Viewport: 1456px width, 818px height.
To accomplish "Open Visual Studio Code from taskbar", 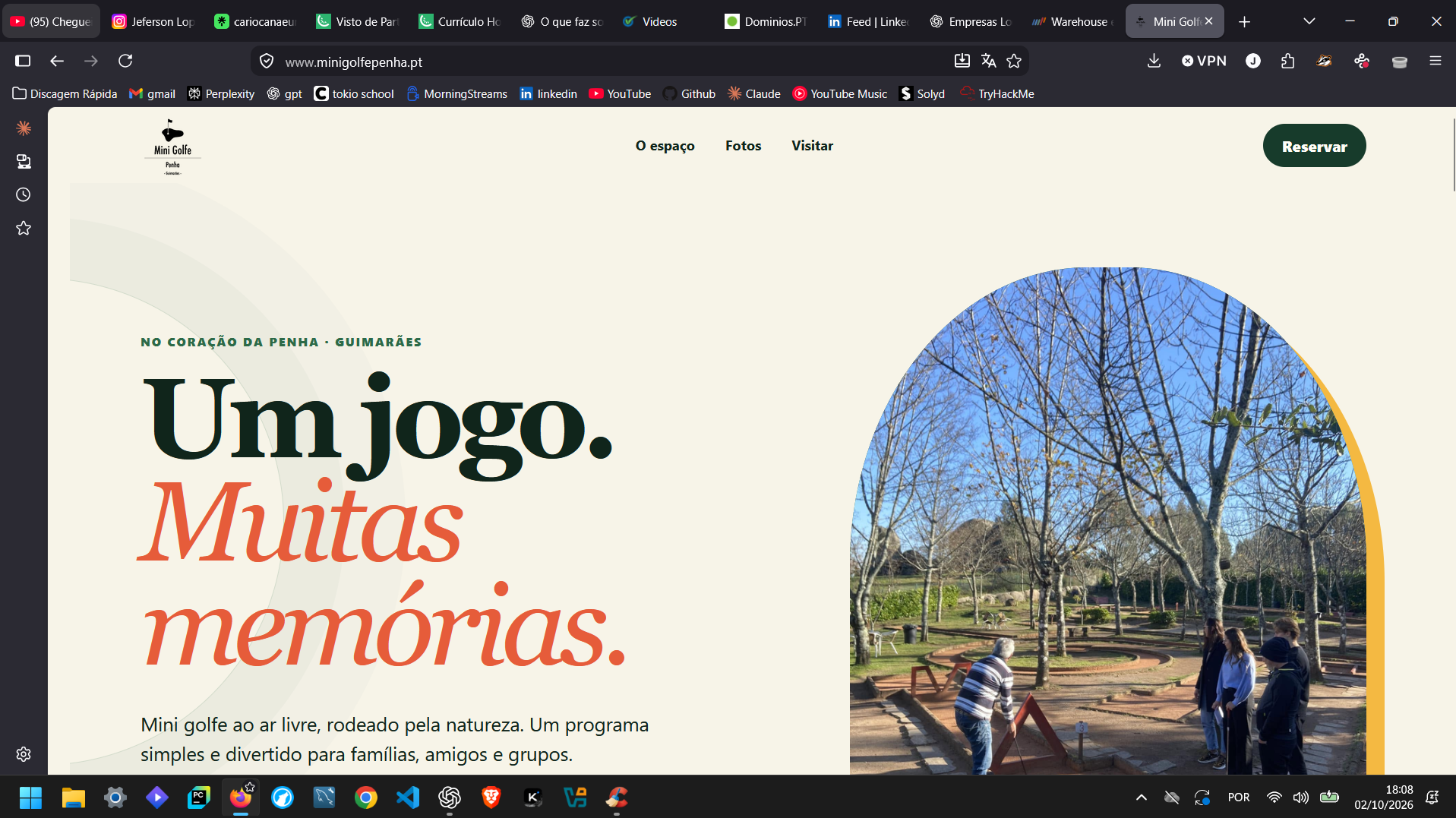I will (408, 797).
